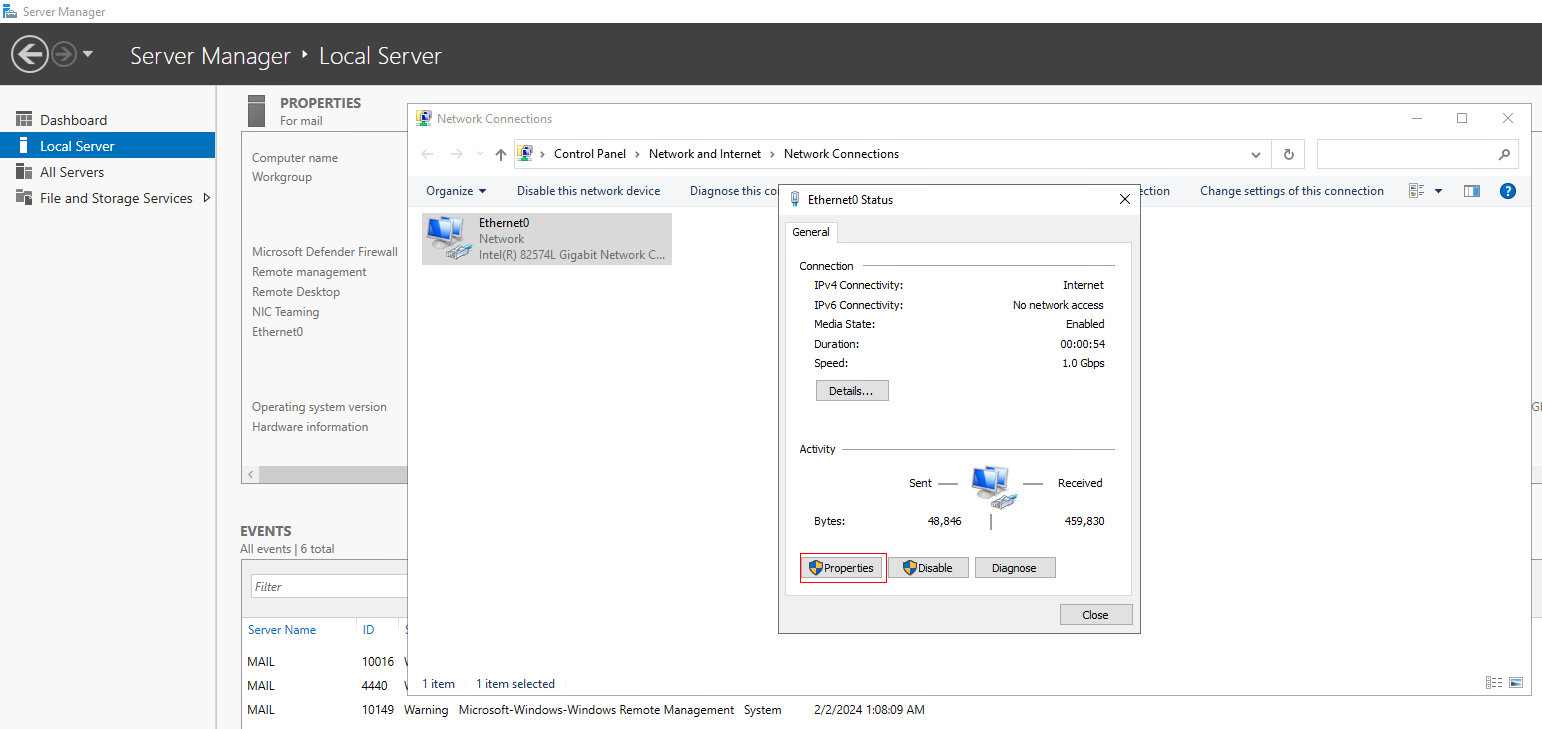1542x729 pixels.
Task: Click the change view icon
Action: [1416, 191]
